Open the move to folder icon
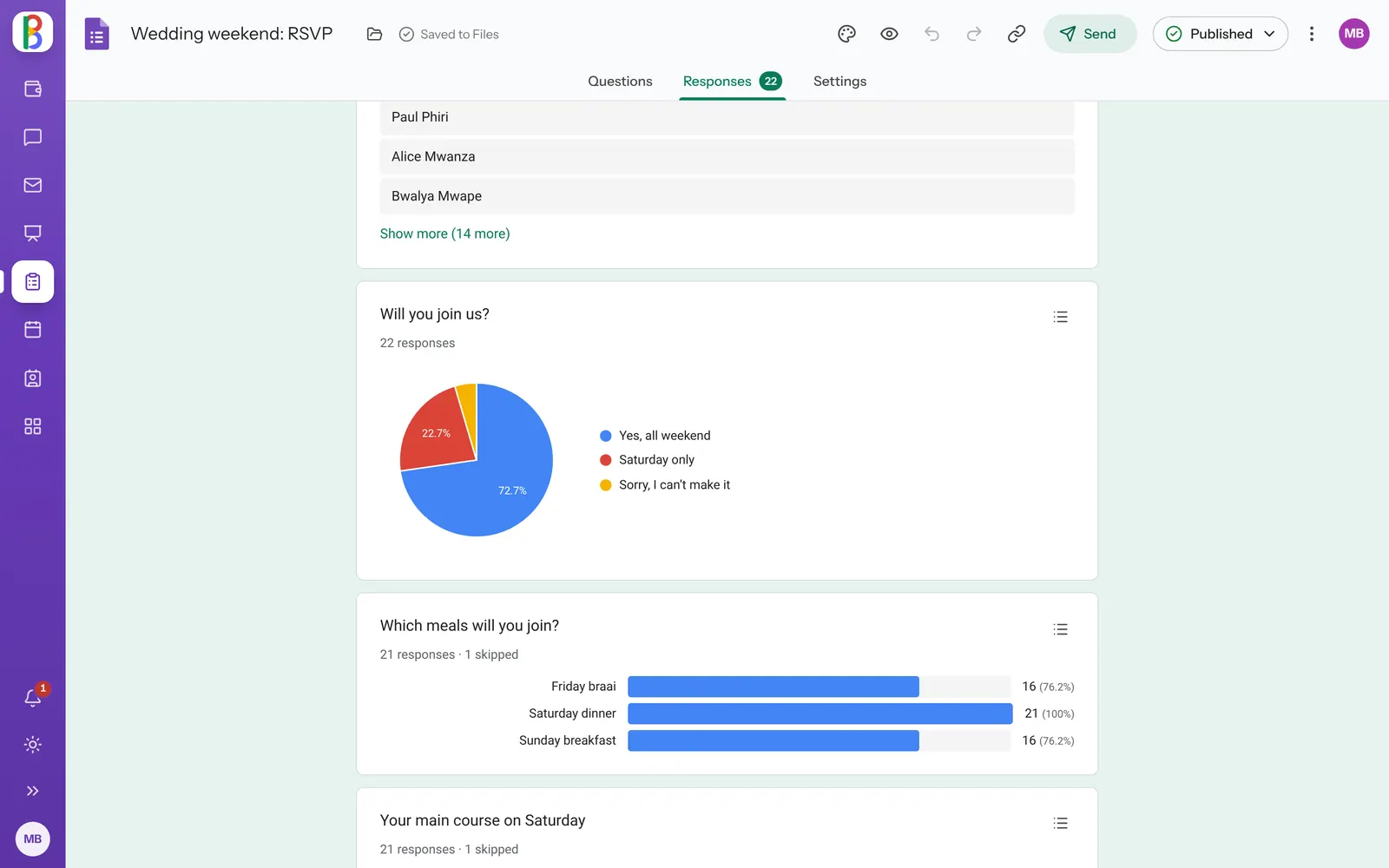Viewport: 1389px width, 868px height. pos(374,34)
